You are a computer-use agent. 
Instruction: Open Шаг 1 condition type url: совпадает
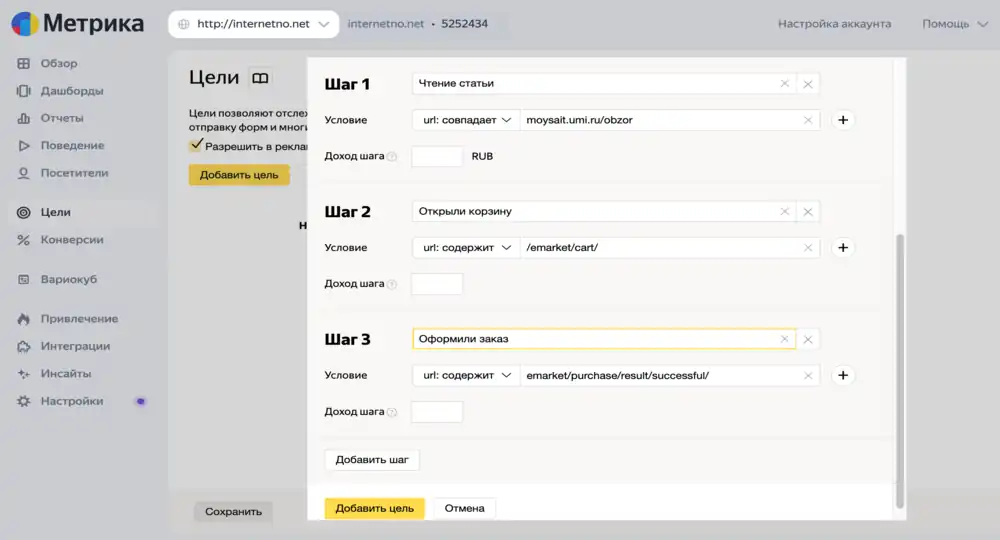click(x=466, y=120)
